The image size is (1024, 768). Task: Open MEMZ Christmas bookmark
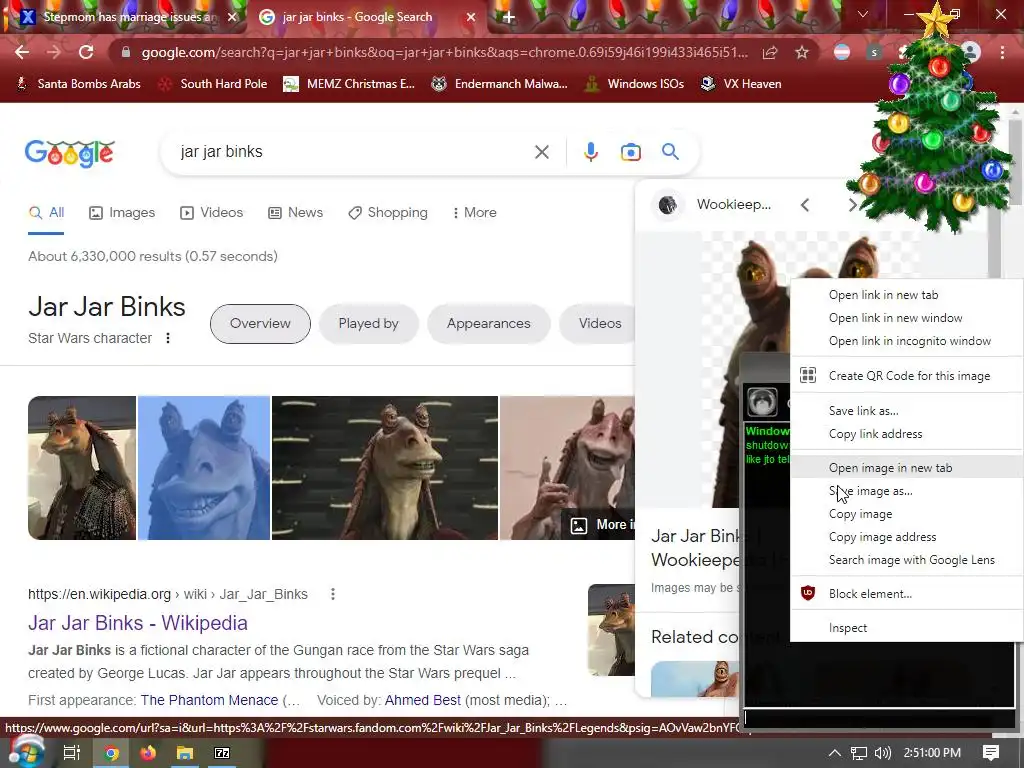click(x=349, y=84)
